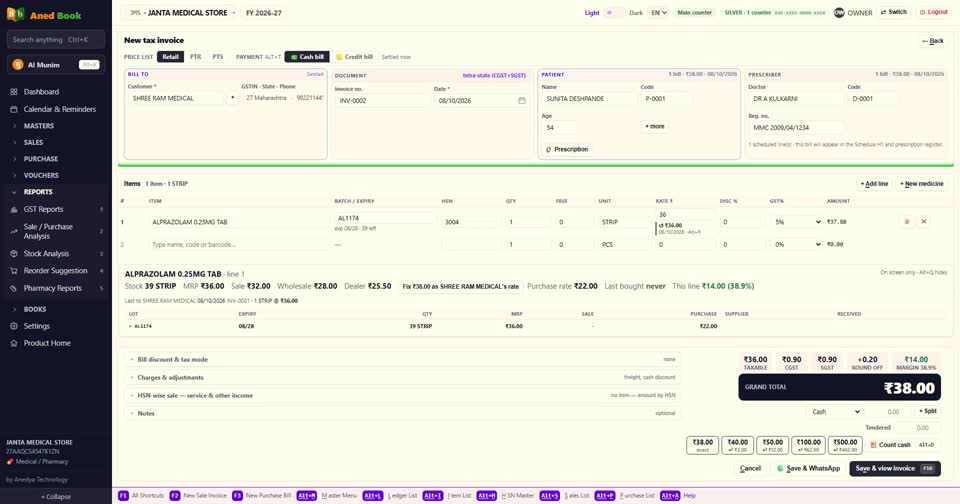Click the Alt+M Master Menu shortcut badge
Image resolution: width=960 pixels, height=504 pixels.
tap(307, 495)
